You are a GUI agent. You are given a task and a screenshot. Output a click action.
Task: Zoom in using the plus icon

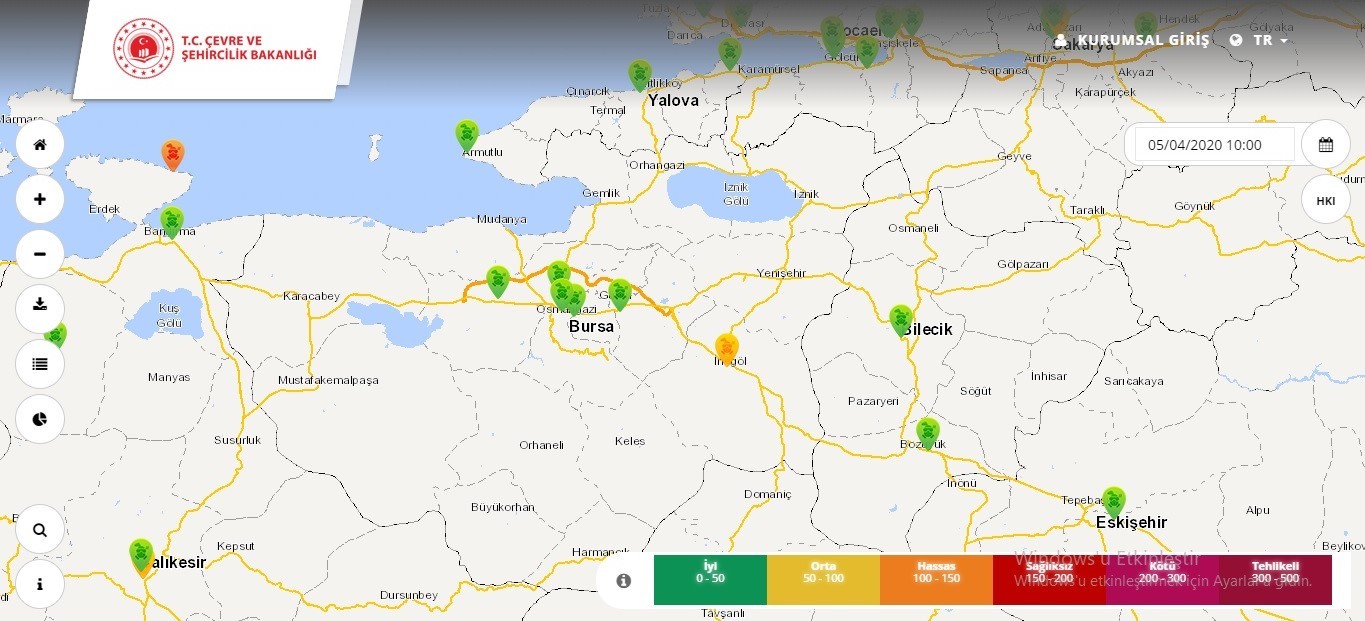(x=39, y=199)
